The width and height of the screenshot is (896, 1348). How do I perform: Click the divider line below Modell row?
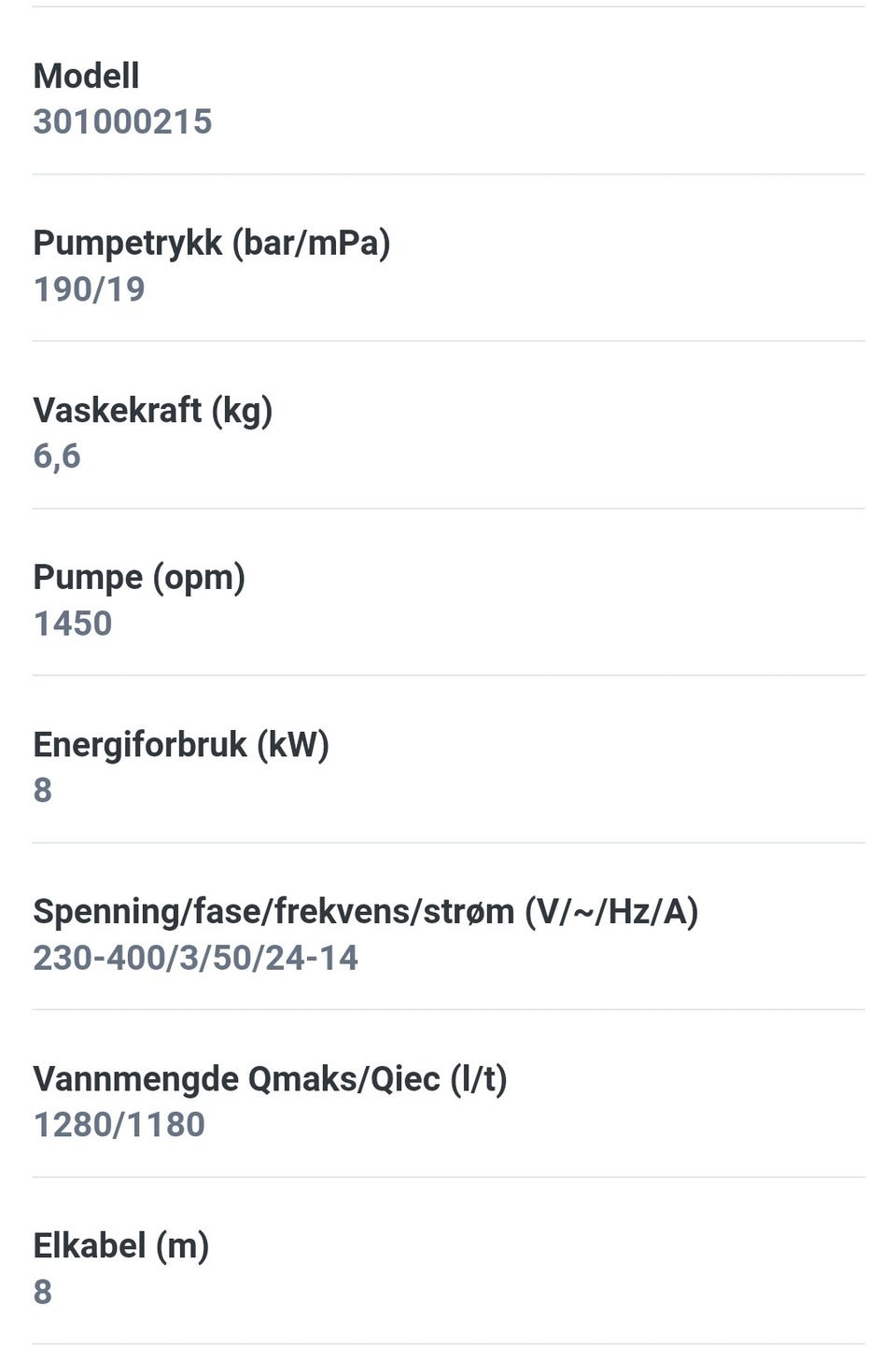coord(449,174)
